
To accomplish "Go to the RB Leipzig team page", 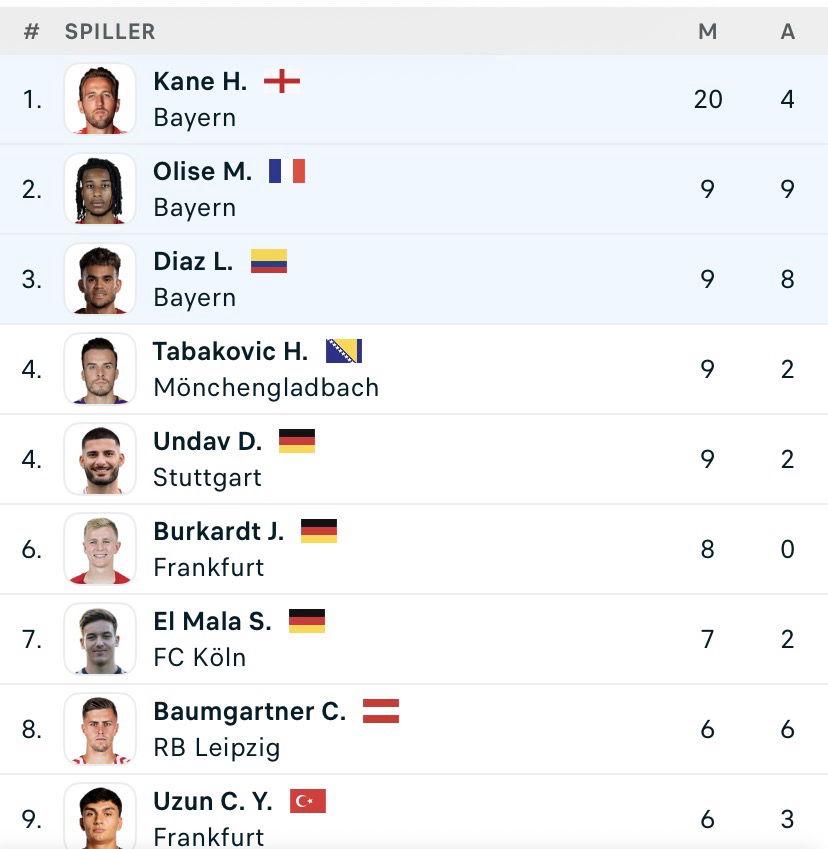I will (217, 748).
